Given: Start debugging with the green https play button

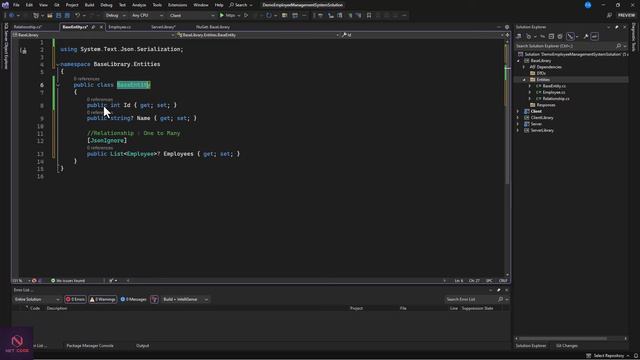Looking at the screenshot, I should click(x=227, y=16).
